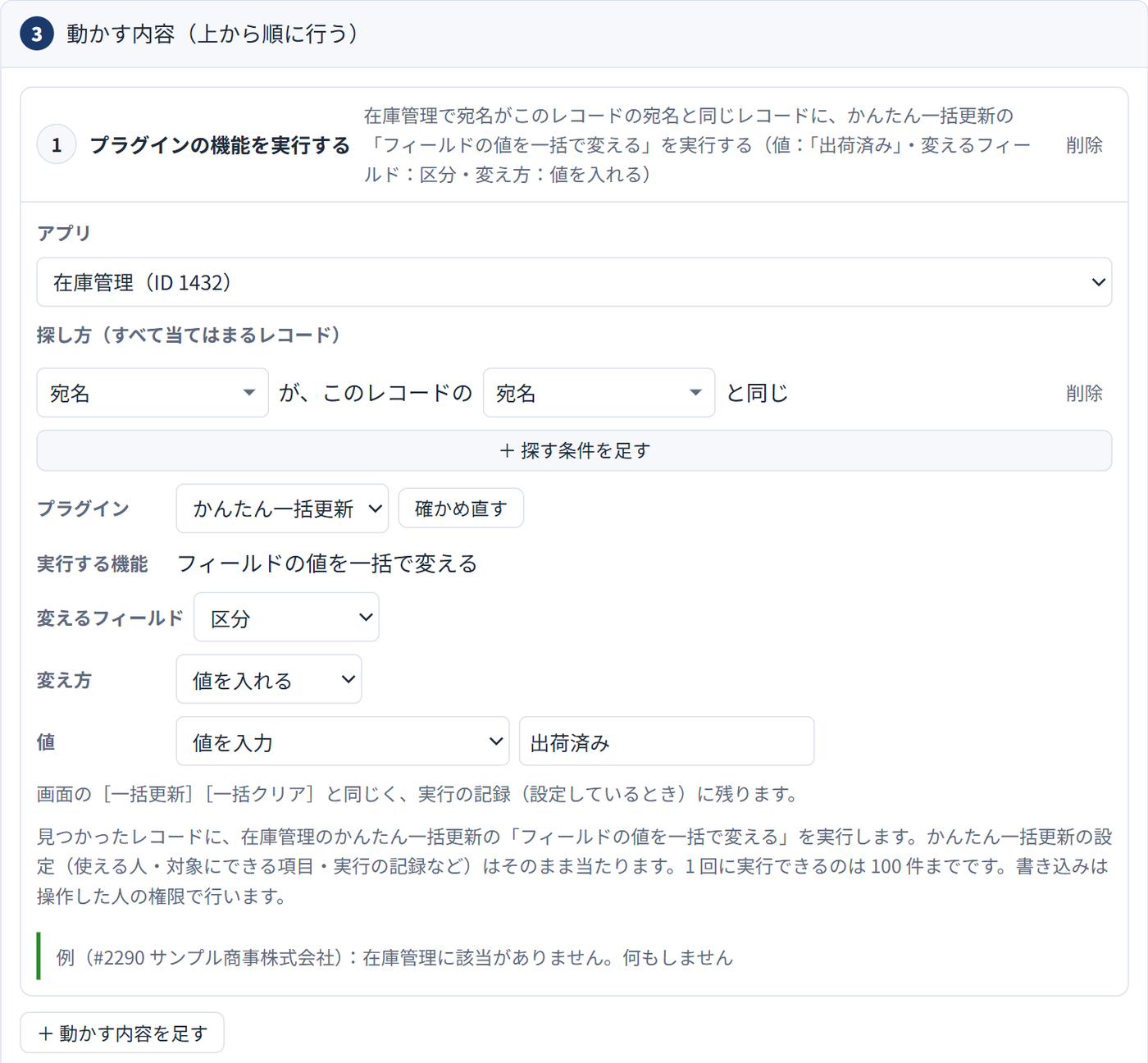Click ＋ 探す条件を足す button
The width and height of the screenshot is (1148, 1063).
tap(574, 450)
